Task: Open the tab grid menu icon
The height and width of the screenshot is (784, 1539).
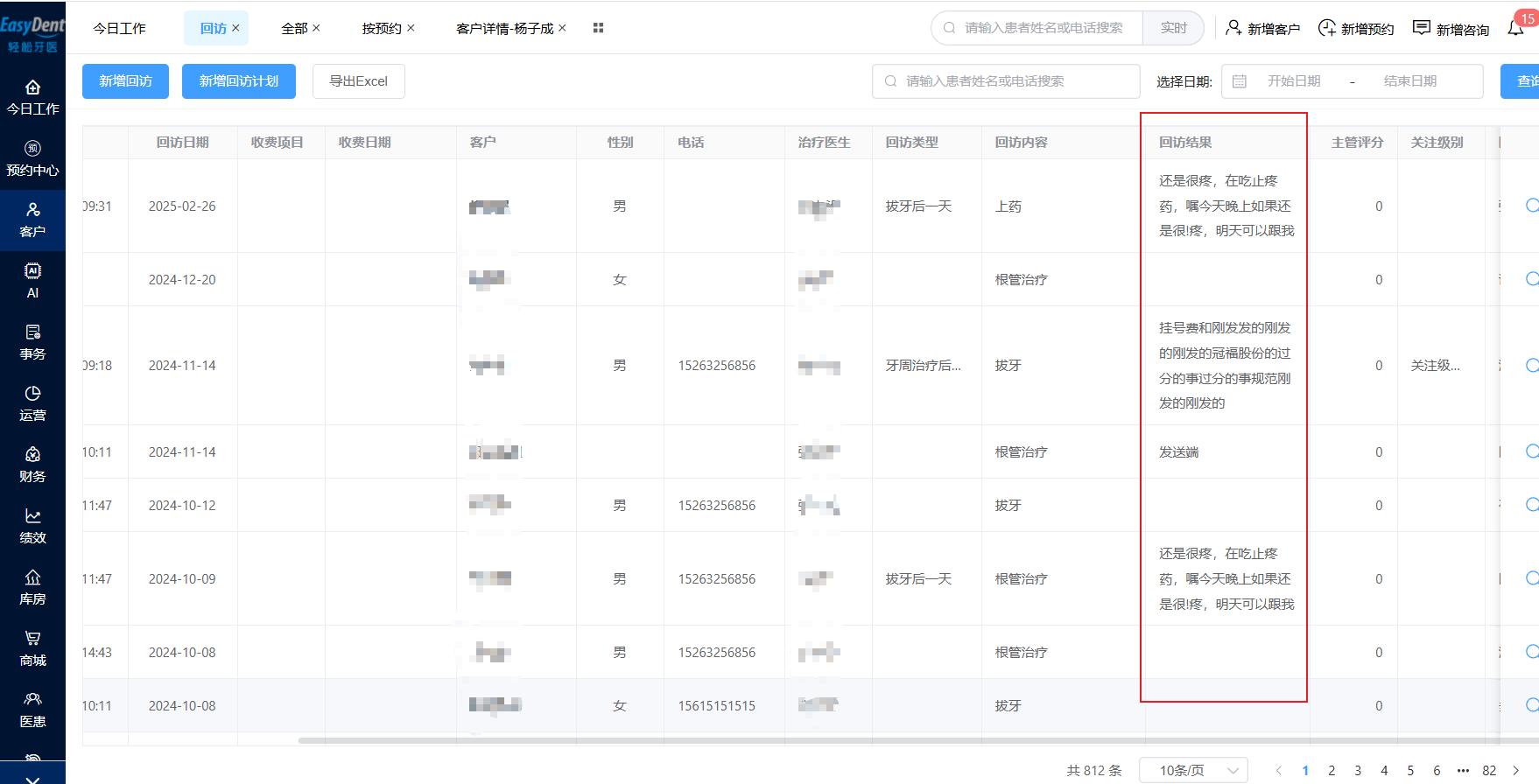Action: tap(598, 28)
